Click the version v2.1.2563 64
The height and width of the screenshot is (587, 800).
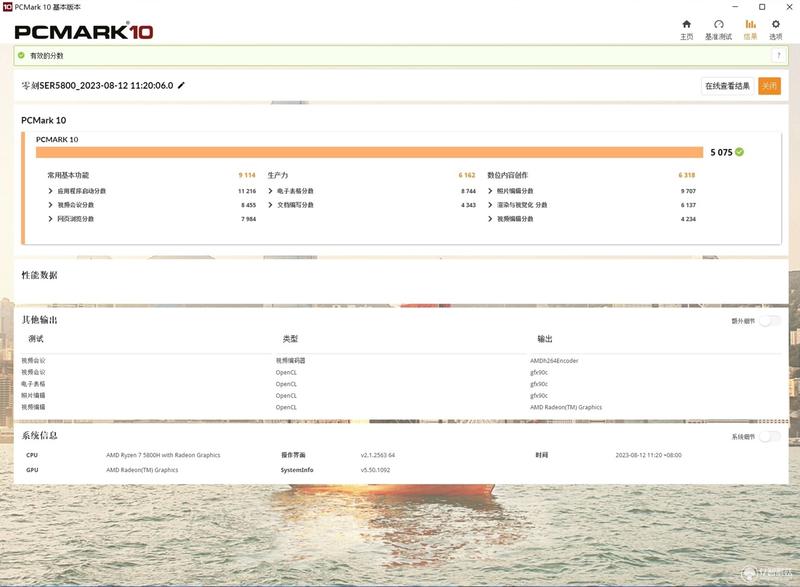[378, 455]
